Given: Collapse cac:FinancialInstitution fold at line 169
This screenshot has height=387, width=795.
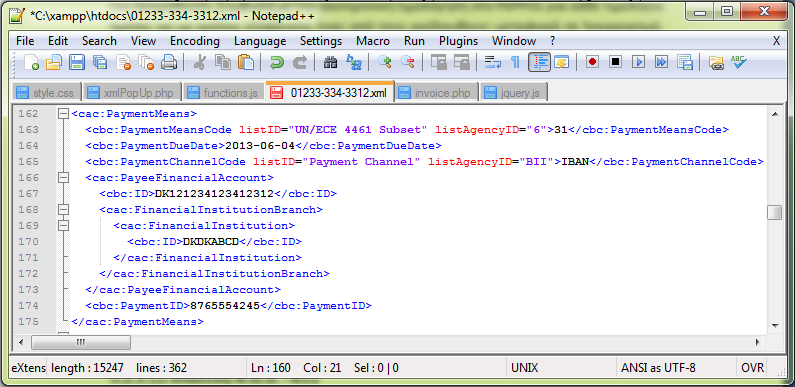Looking at the screenshot, I should [63, 226].
